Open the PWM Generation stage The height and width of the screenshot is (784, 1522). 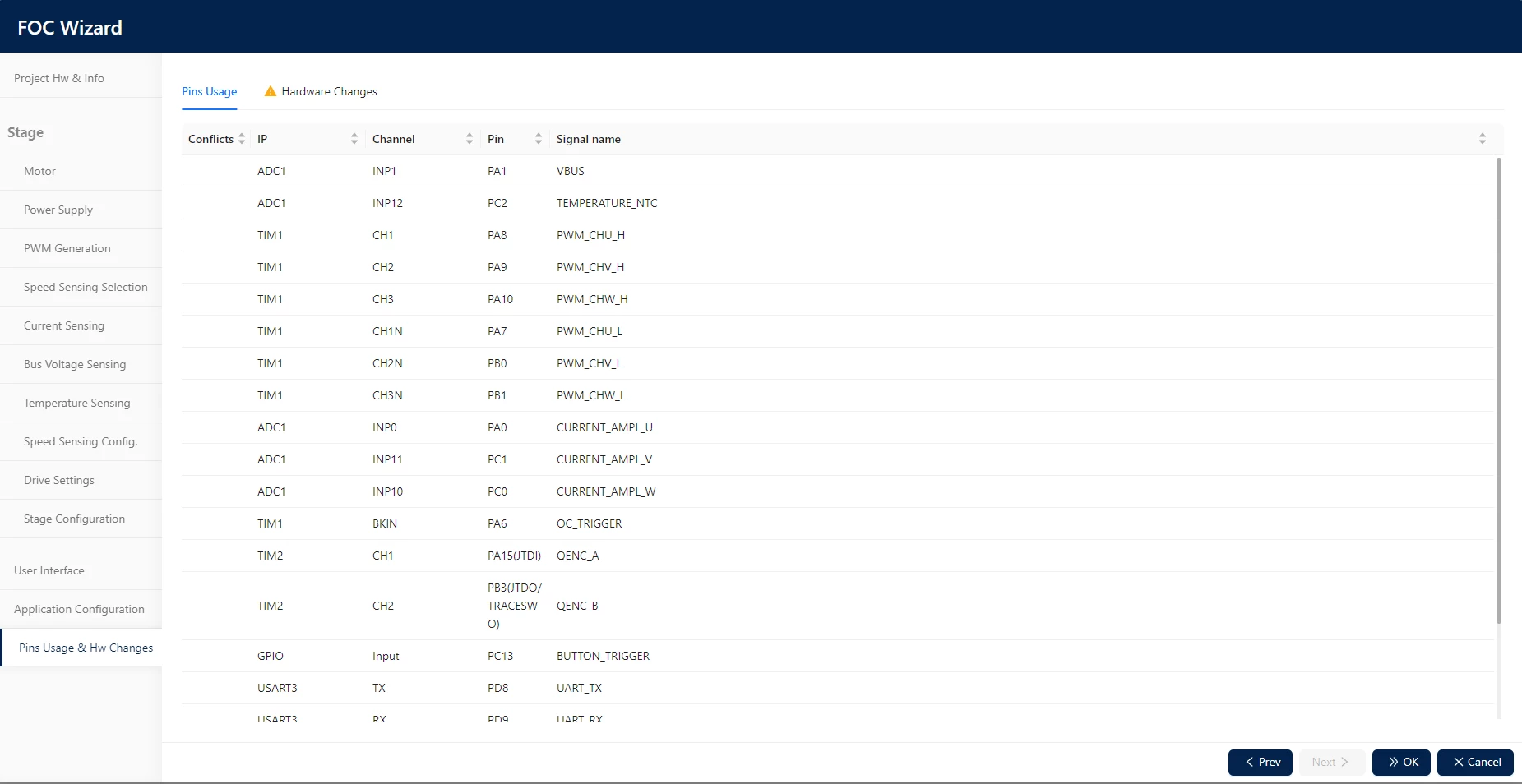(x=67, y=248)
